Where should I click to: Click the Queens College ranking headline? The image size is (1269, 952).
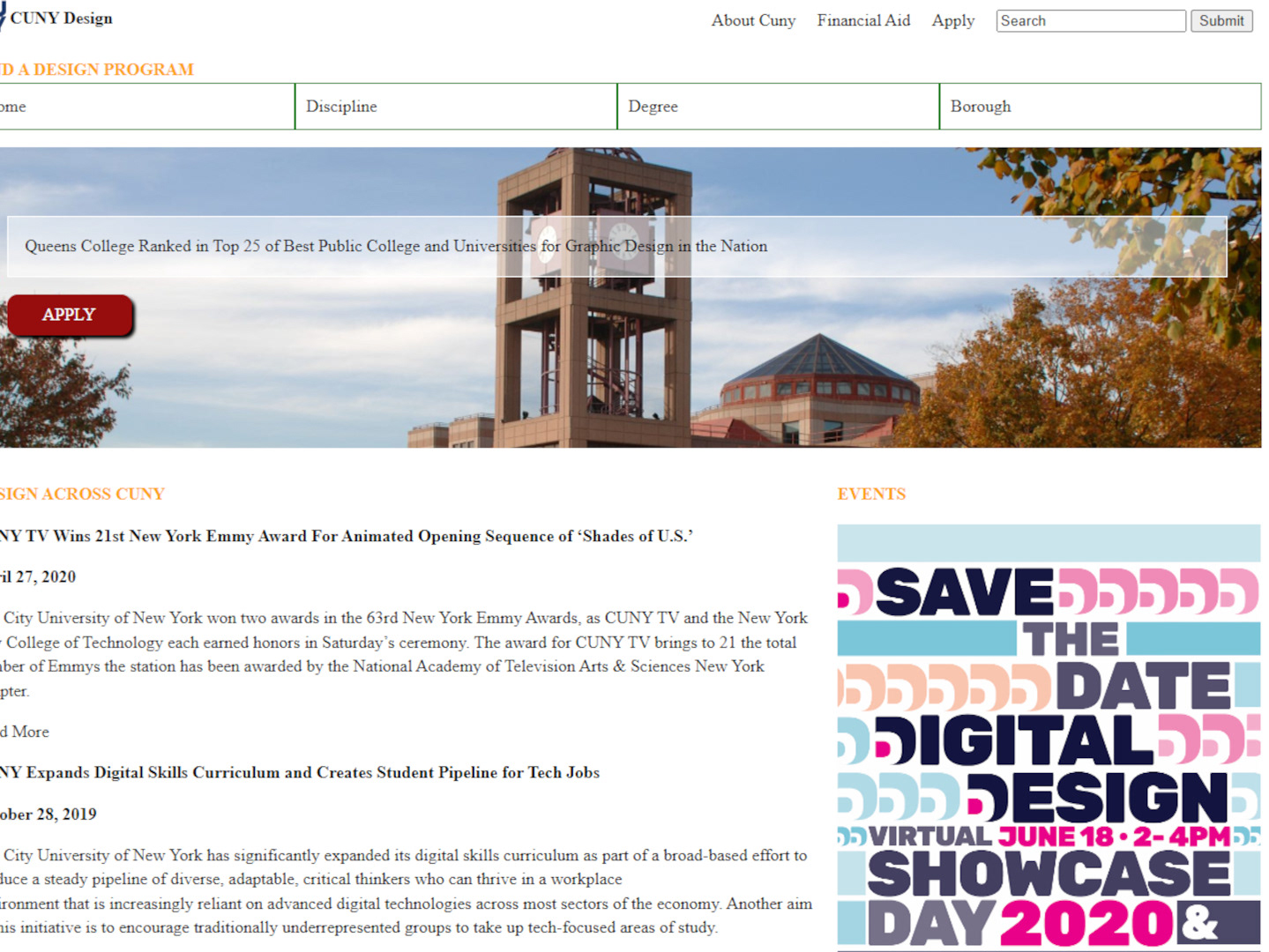tap(396, 246)
